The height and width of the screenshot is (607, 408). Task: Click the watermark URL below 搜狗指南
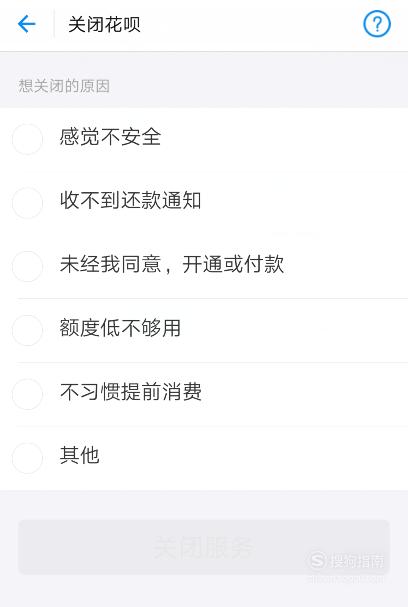(x=345, y=579)
